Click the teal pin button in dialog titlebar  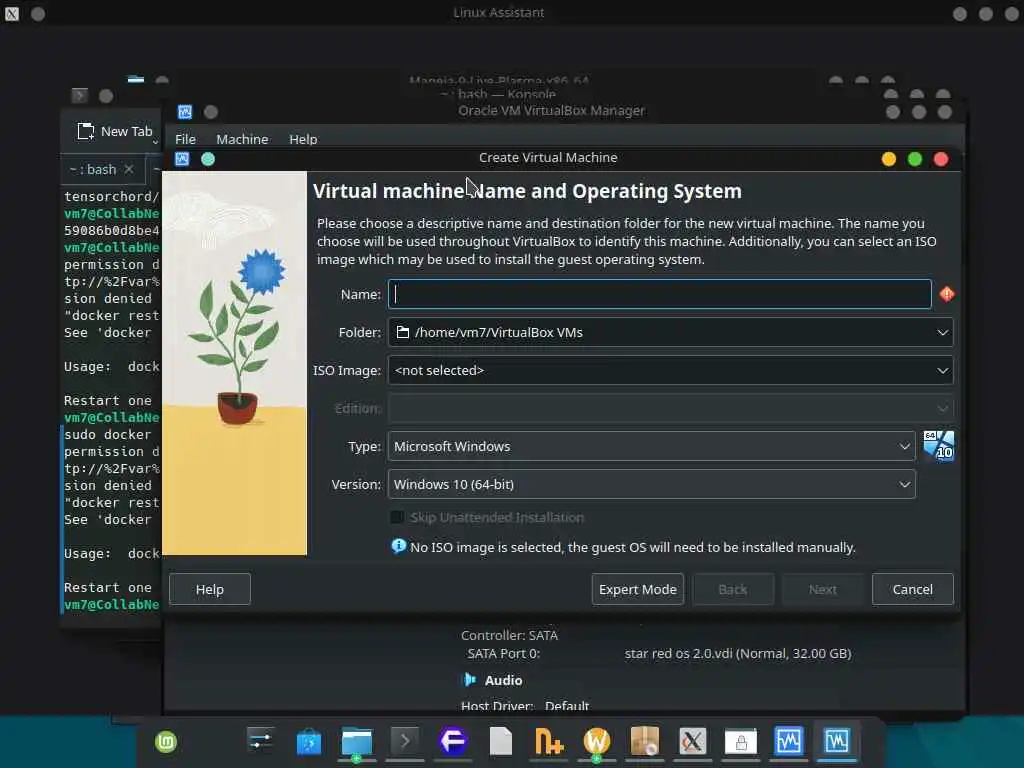point(208,159)
